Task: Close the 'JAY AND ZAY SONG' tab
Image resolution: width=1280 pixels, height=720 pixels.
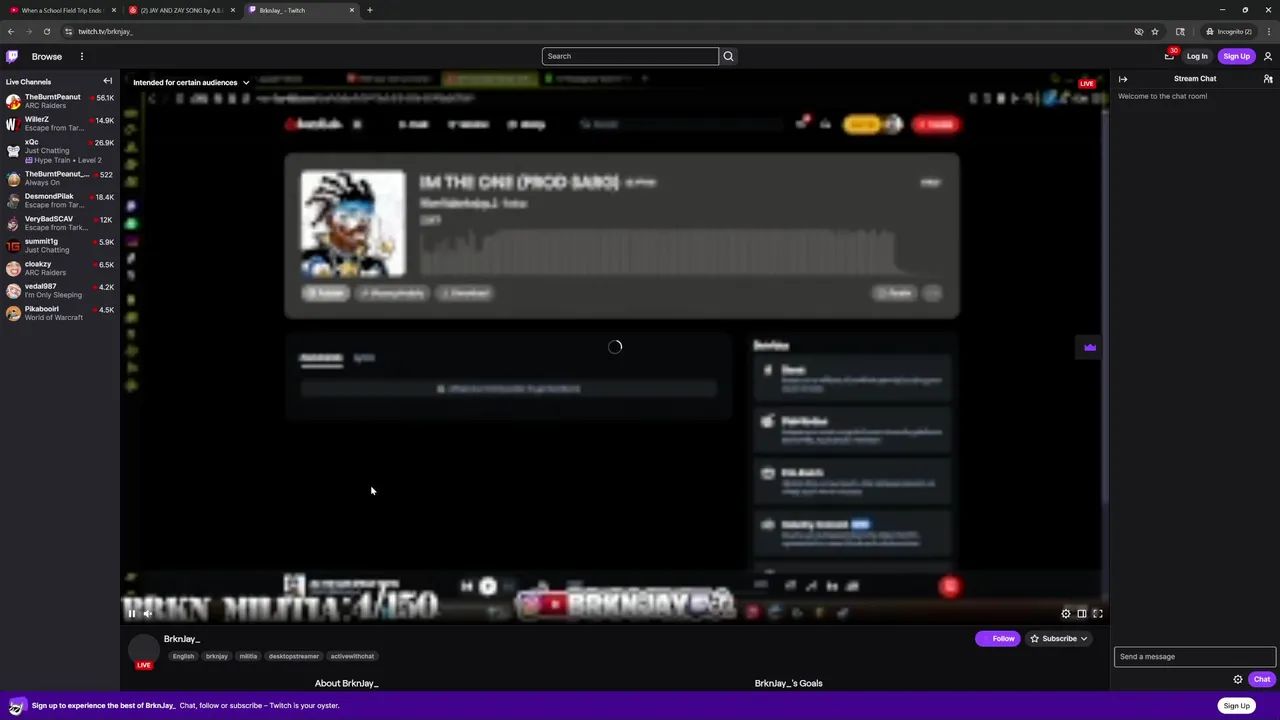Action: [x=233, y=10]
